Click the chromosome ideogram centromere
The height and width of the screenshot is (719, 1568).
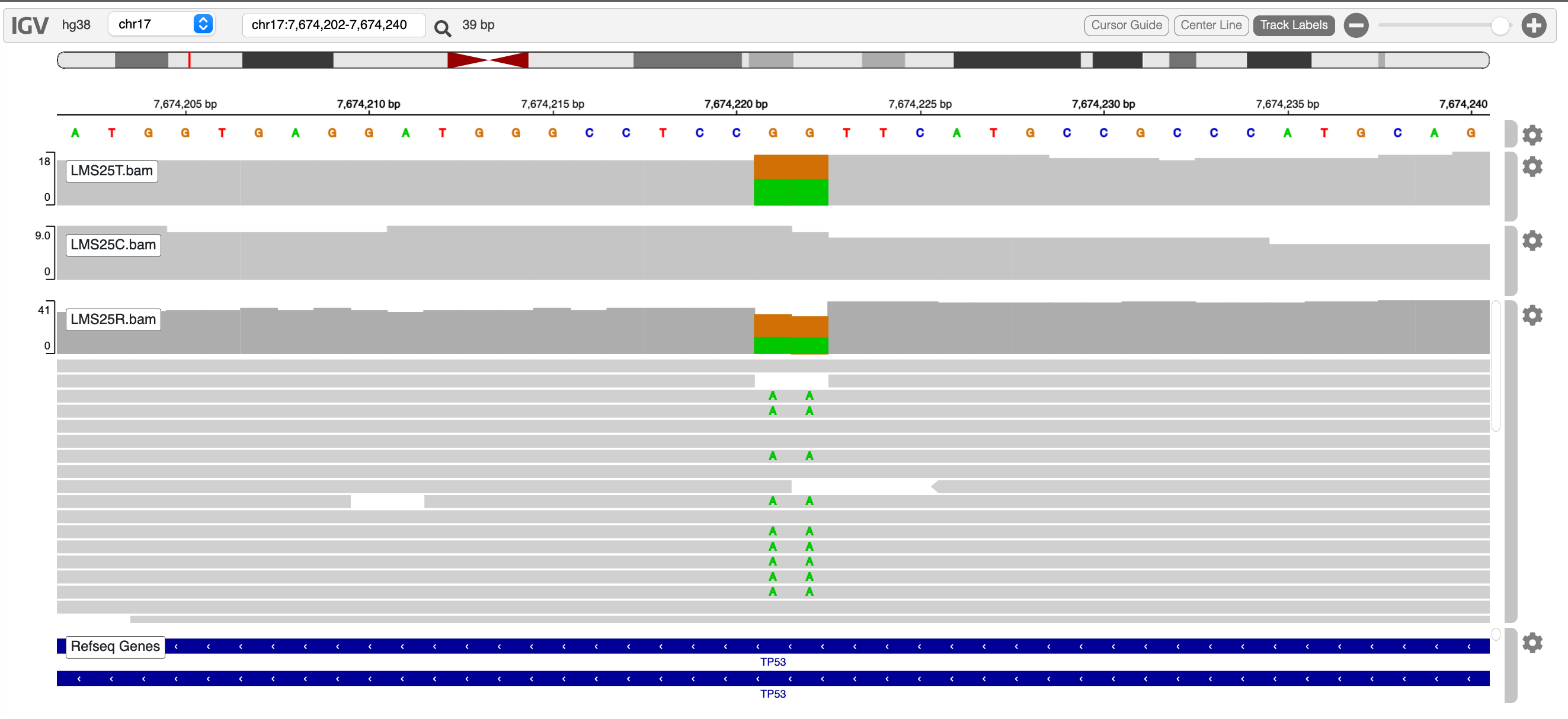point(488,60)
